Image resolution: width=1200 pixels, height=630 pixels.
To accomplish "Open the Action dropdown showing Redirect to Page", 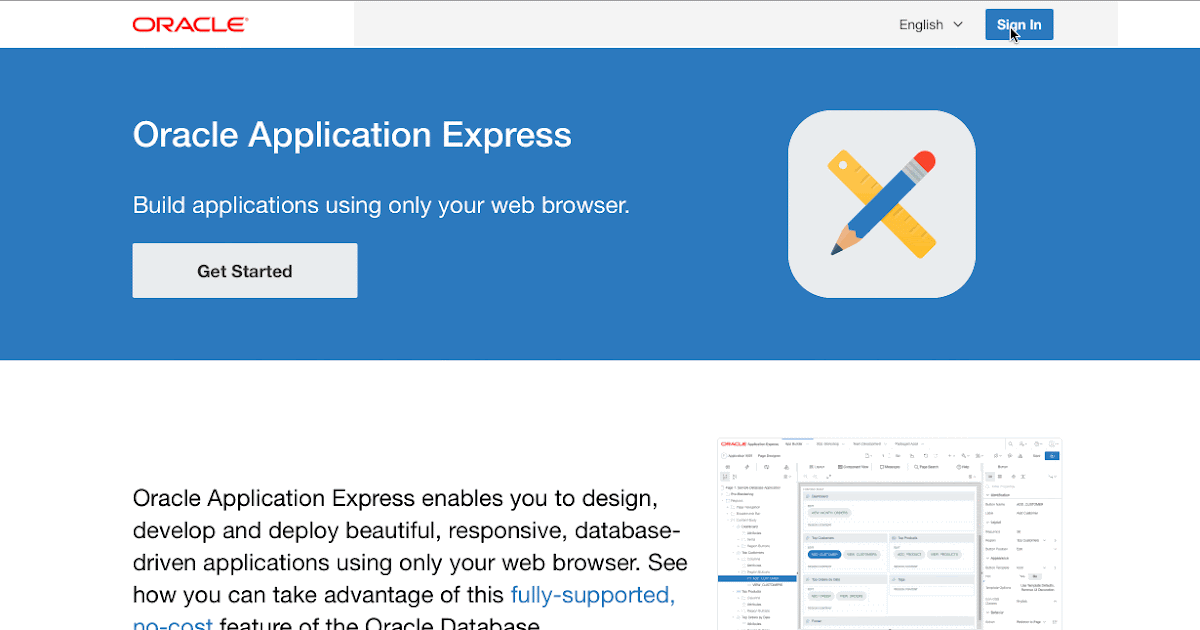I will coord(1031,620).
